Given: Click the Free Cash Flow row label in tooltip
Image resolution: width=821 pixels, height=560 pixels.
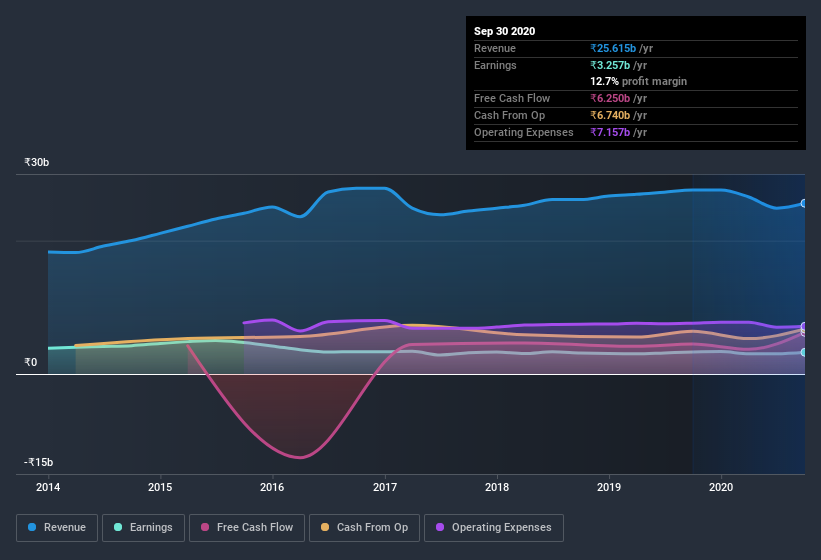Looking at the screenshot, I should coord(512,98).
